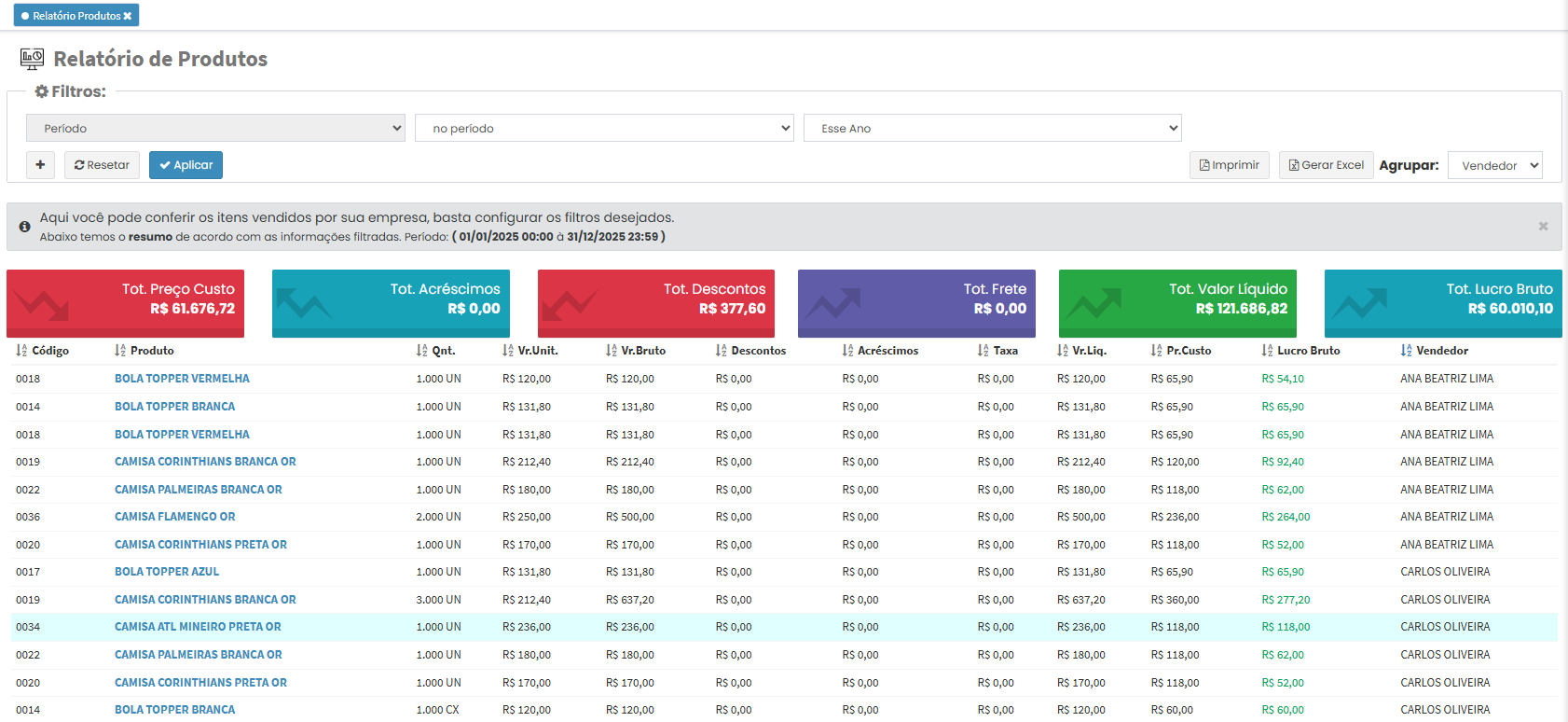Add a new filter with plus button
The height and width of the screenshot is (722, 1568).
(x=40, y=165)
